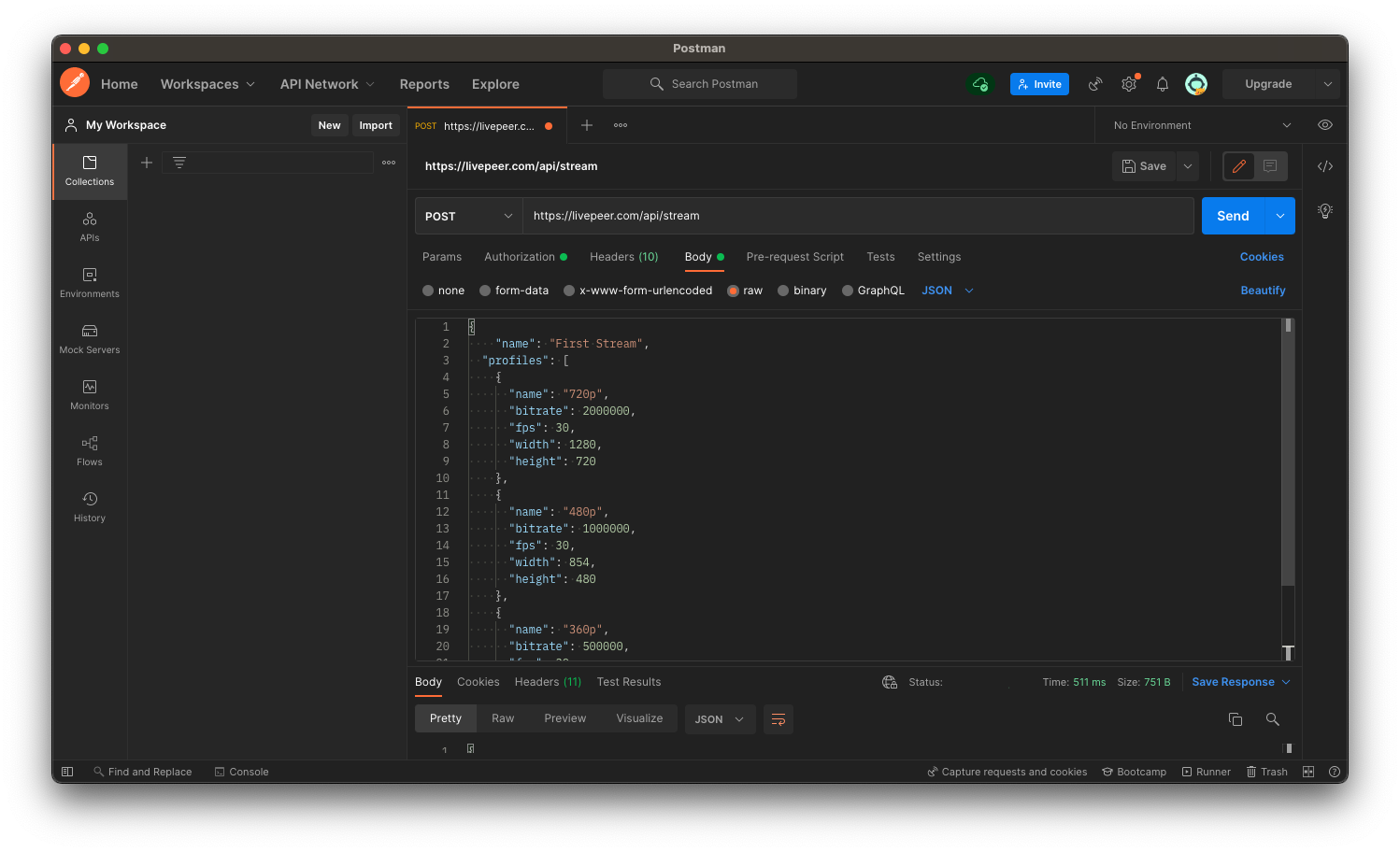Open the notifications bell icon

[1162, 84]
